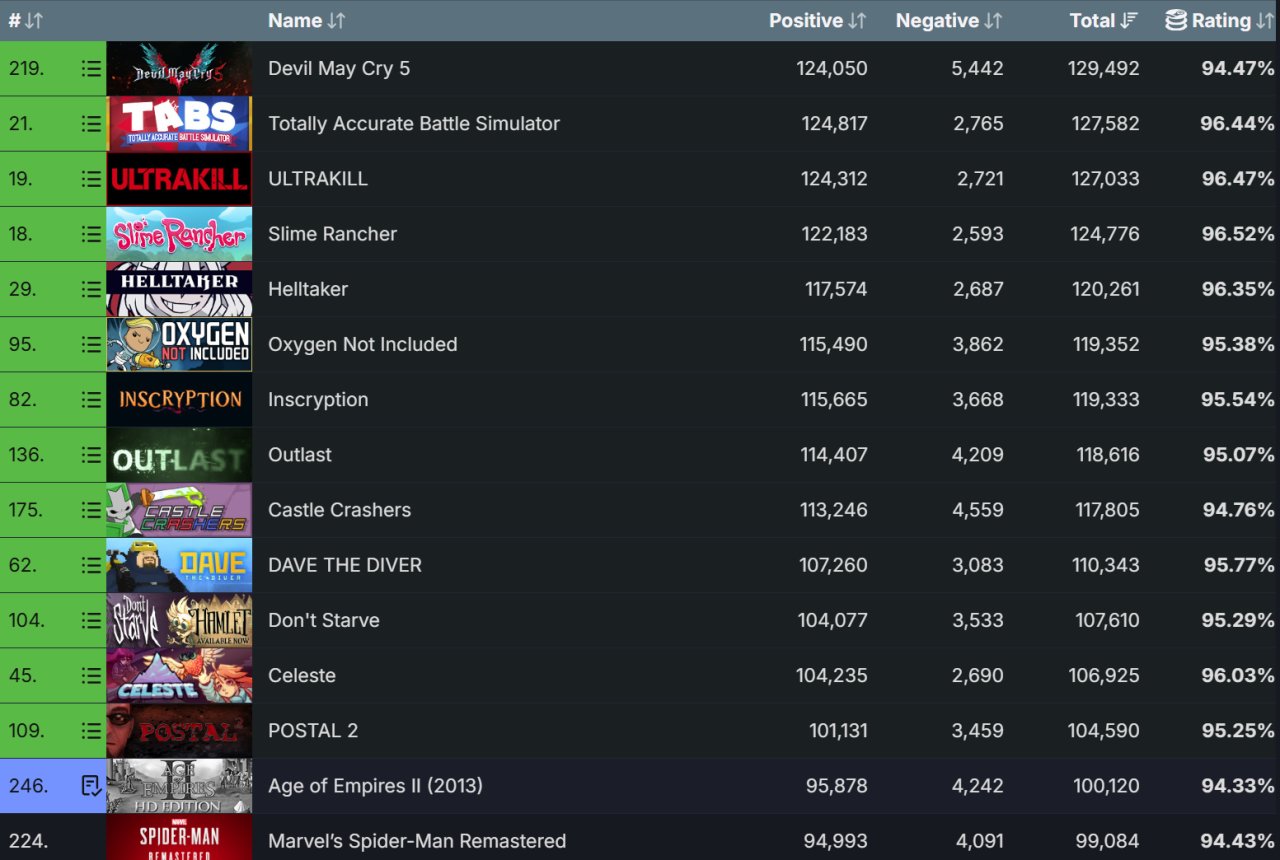Click the list icon in Devil May Cry 5 row
This screenshot has height=860, width=1280.
(x=91, y=69)
